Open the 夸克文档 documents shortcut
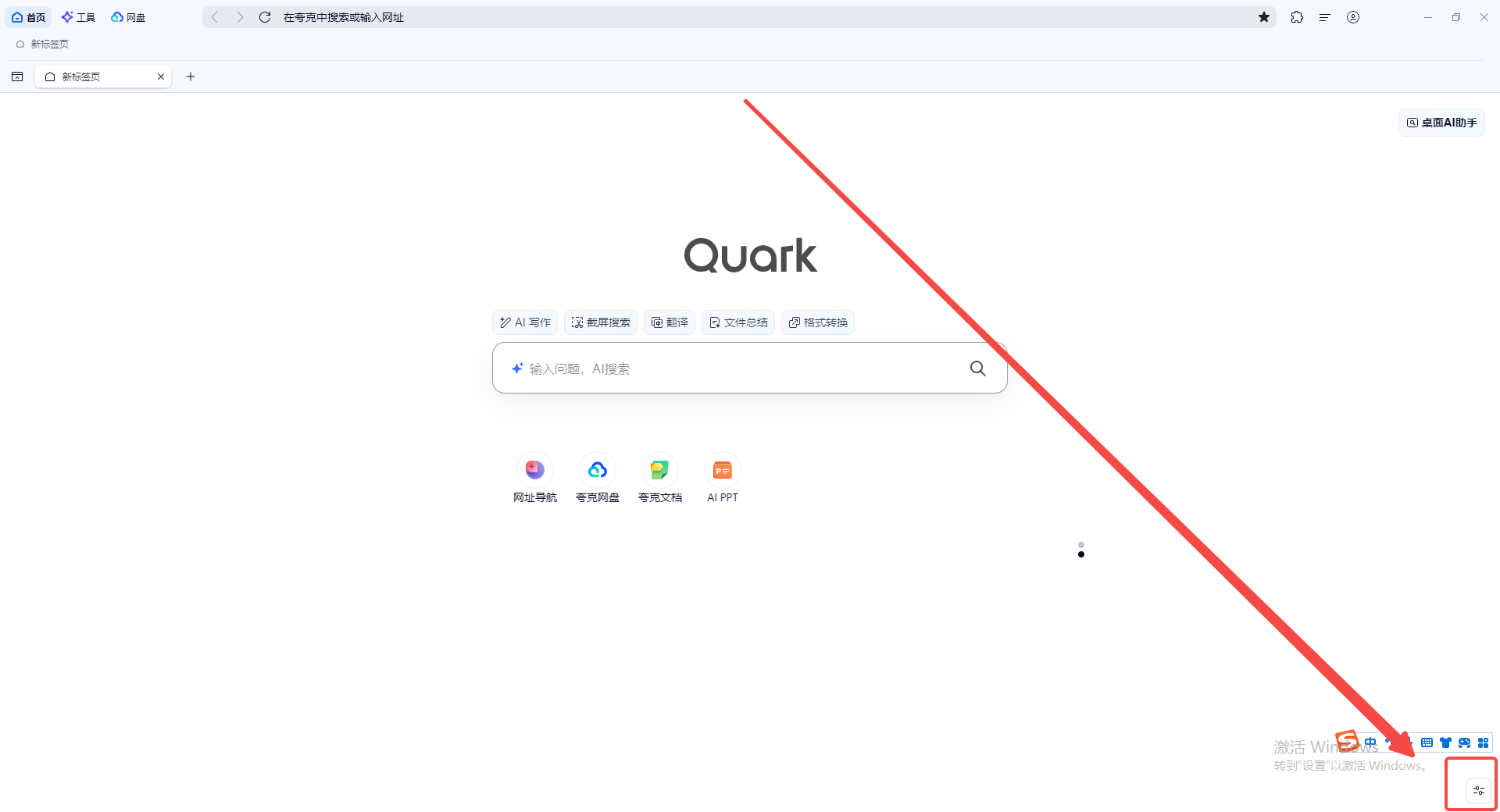This screenshot has height=812, width=1500. [x=660, y=479]
